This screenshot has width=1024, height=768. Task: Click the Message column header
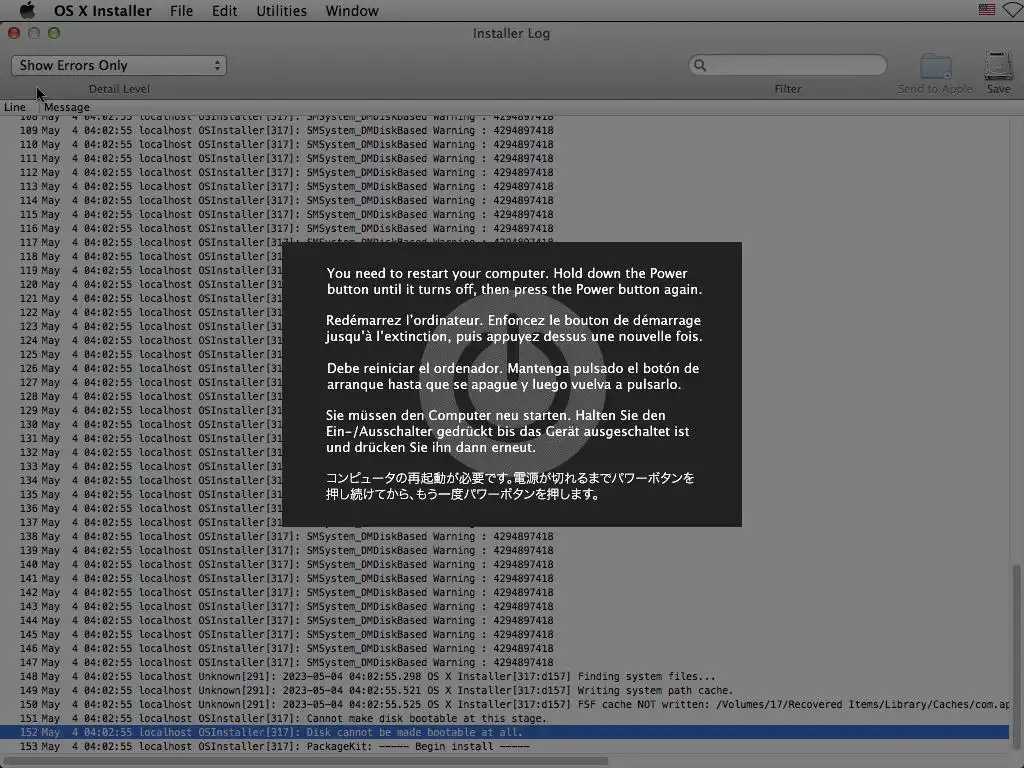point(67,107)
